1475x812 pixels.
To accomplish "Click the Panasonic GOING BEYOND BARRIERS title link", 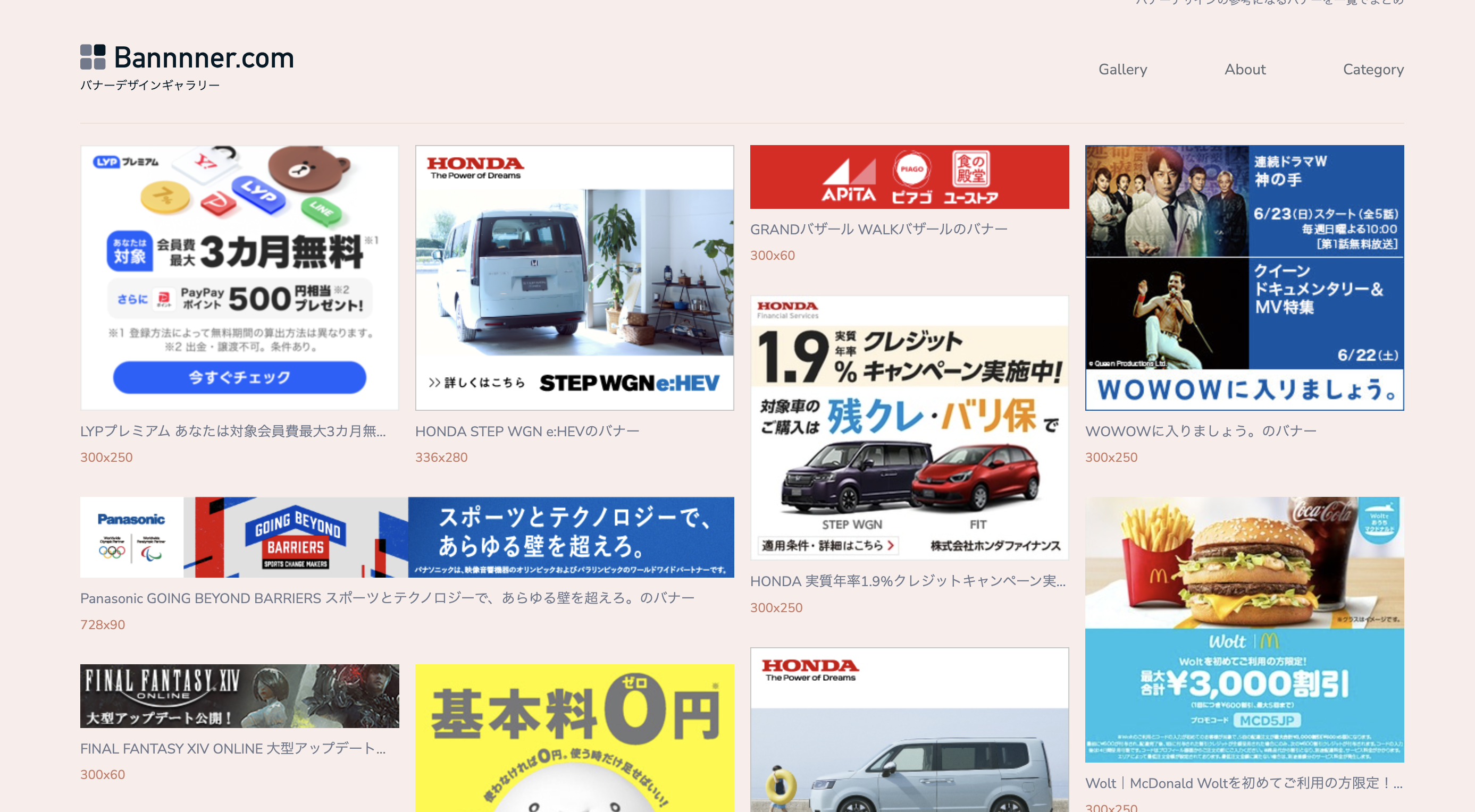I will click(x=387, y=598).
